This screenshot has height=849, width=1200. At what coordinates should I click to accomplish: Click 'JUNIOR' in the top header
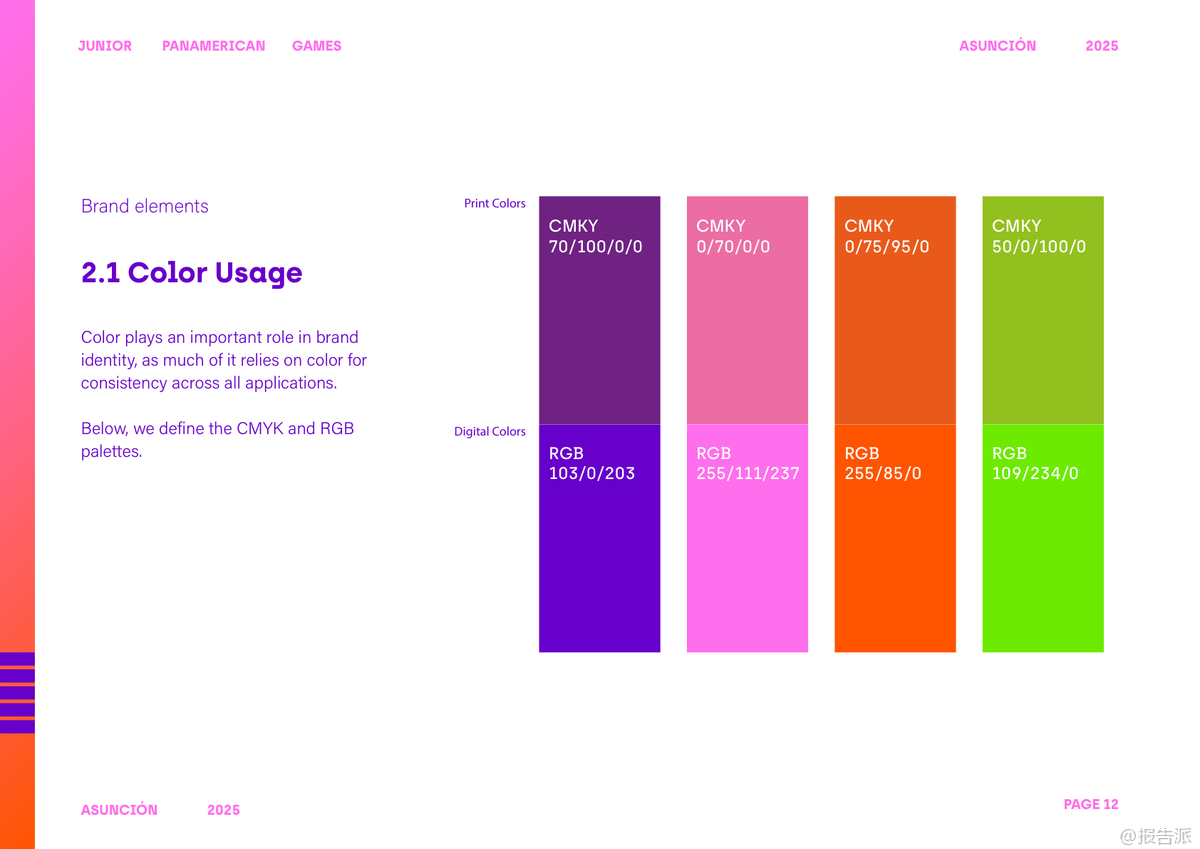pyautogui.click(x=105, y=46)
